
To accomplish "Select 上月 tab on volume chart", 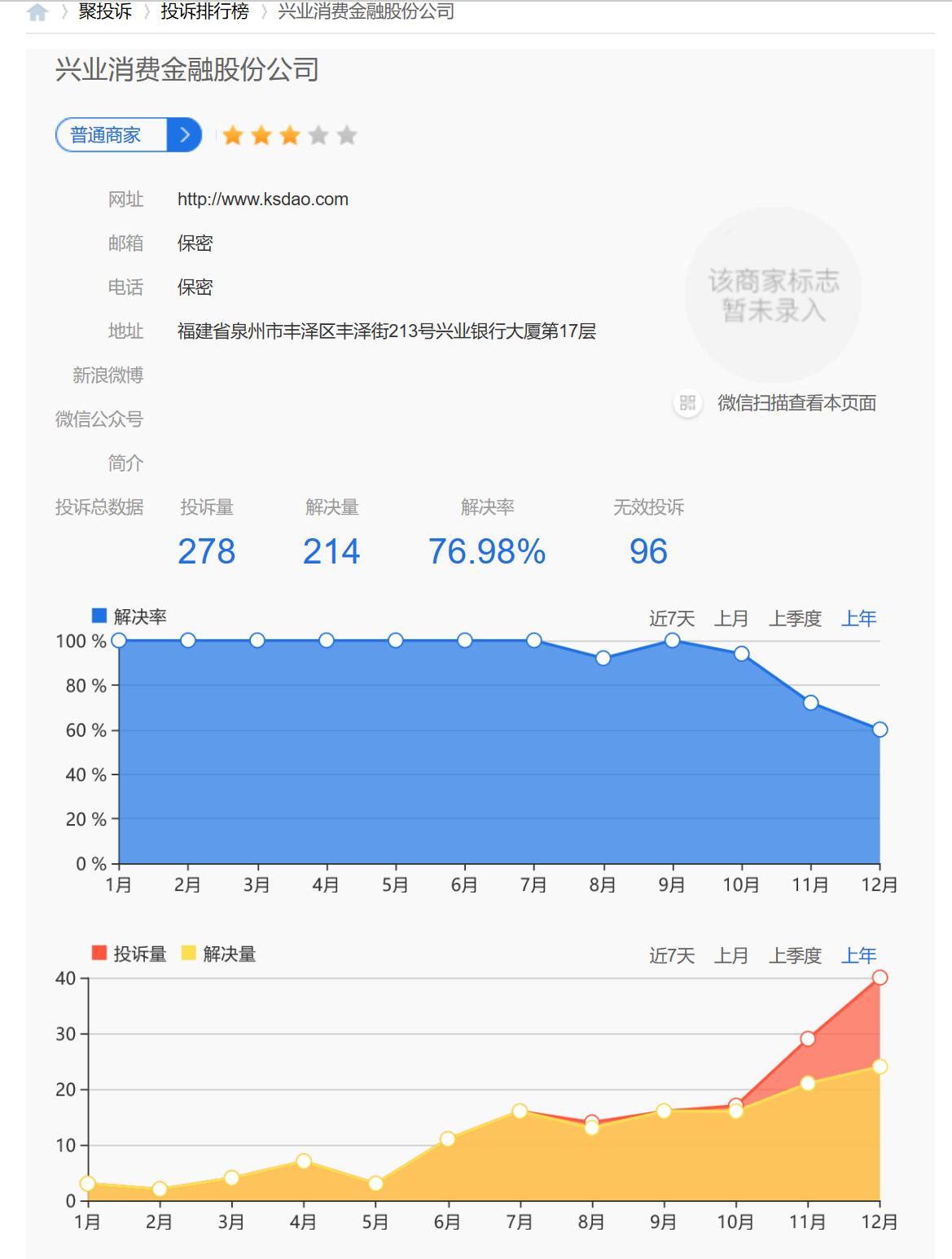I will coord(731,956).
